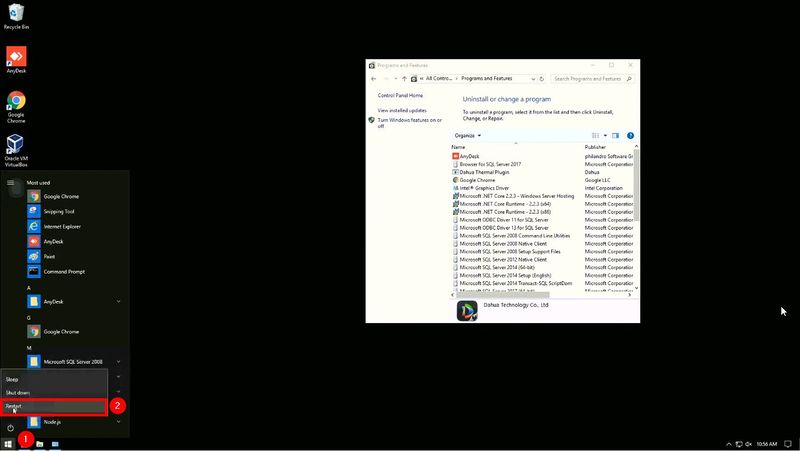Click the blue Help icon in Programs and Features
Viewport: 800px width, 451px height.
tap(631, 136)
